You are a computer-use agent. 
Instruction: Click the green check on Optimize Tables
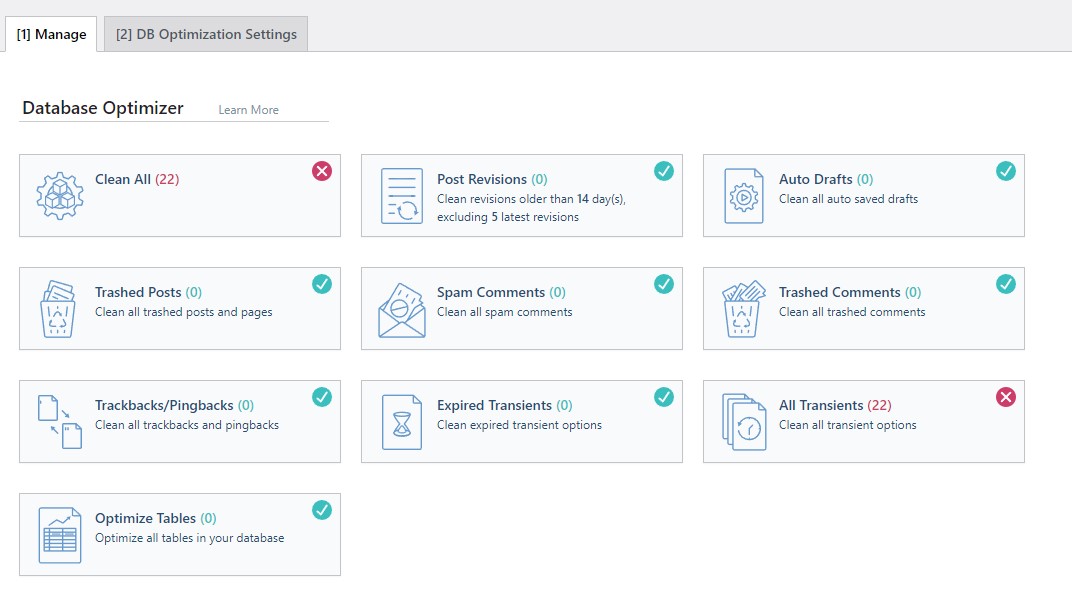coord(322,510)
